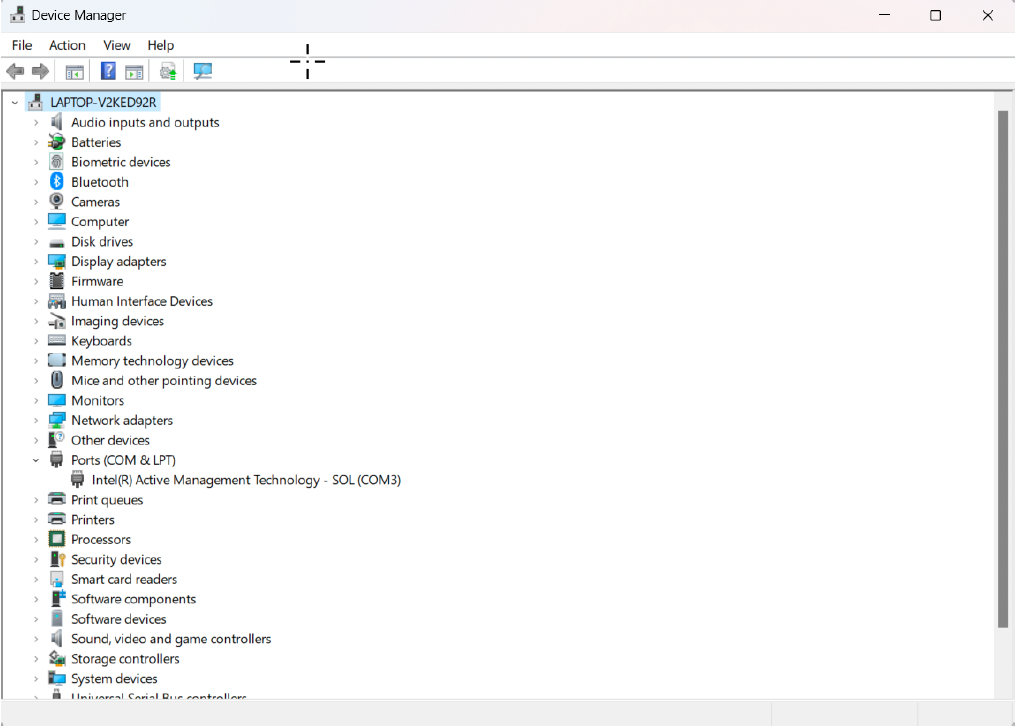Screen dimensions: 1016x728
Task: Click the Batteries category icon
Action: coord(57,142)
